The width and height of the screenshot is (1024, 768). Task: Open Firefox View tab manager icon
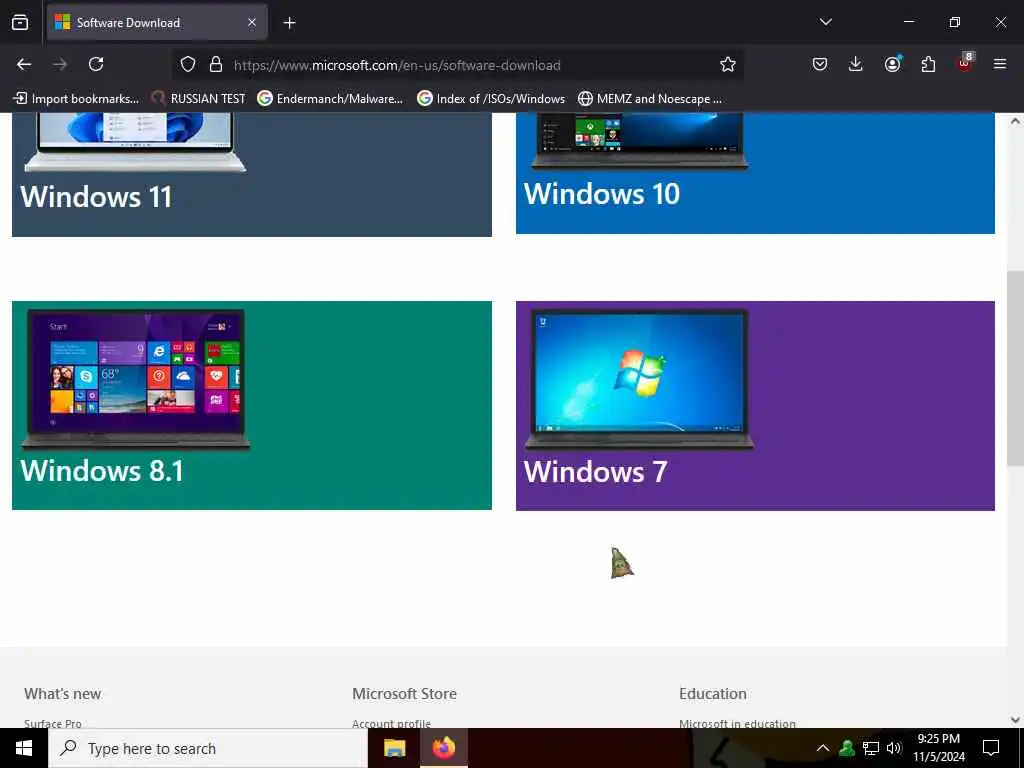tap(20, 22)
